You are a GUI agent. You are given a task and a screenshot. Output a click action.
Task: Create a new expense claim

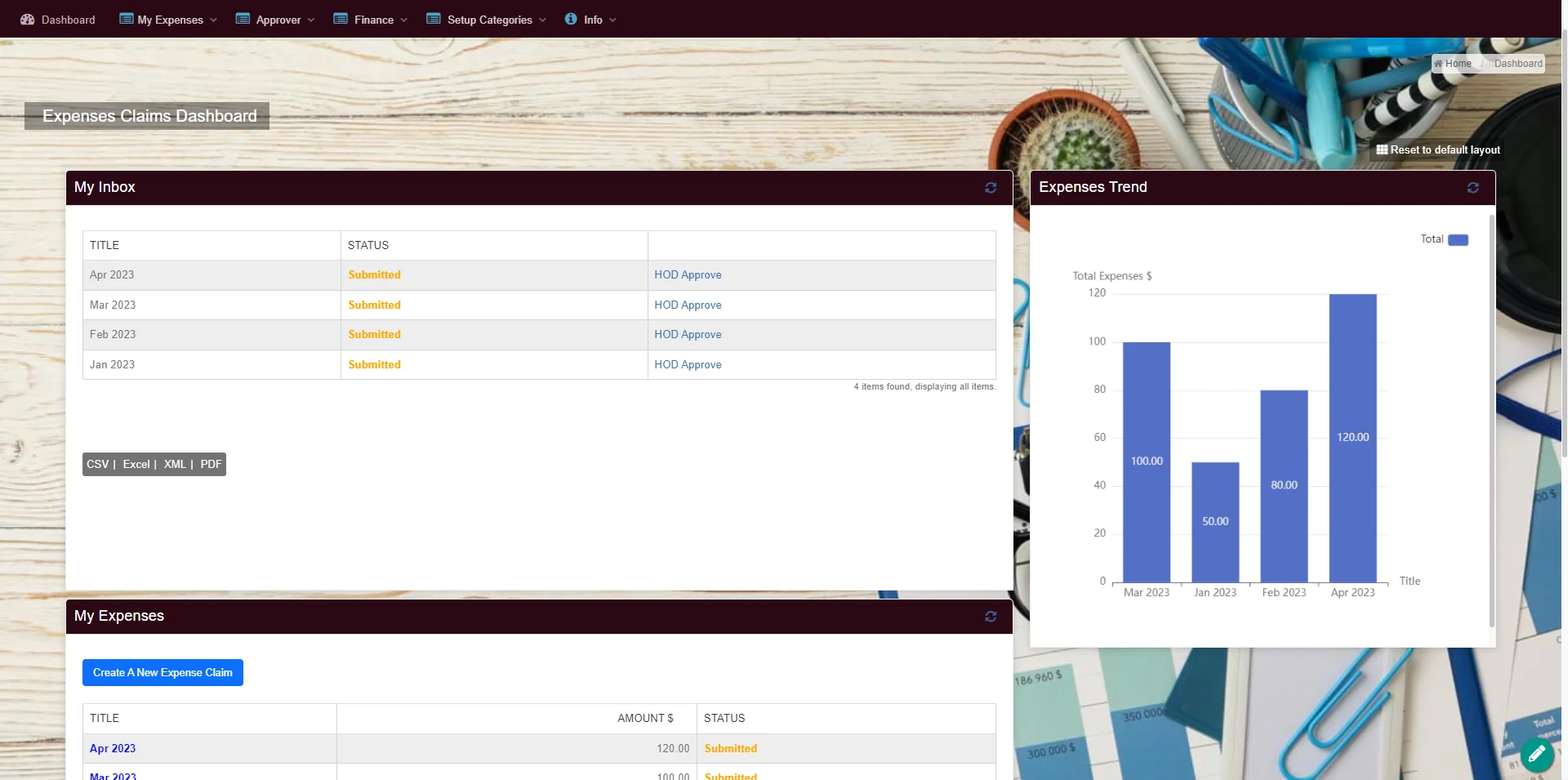point(163,673)
